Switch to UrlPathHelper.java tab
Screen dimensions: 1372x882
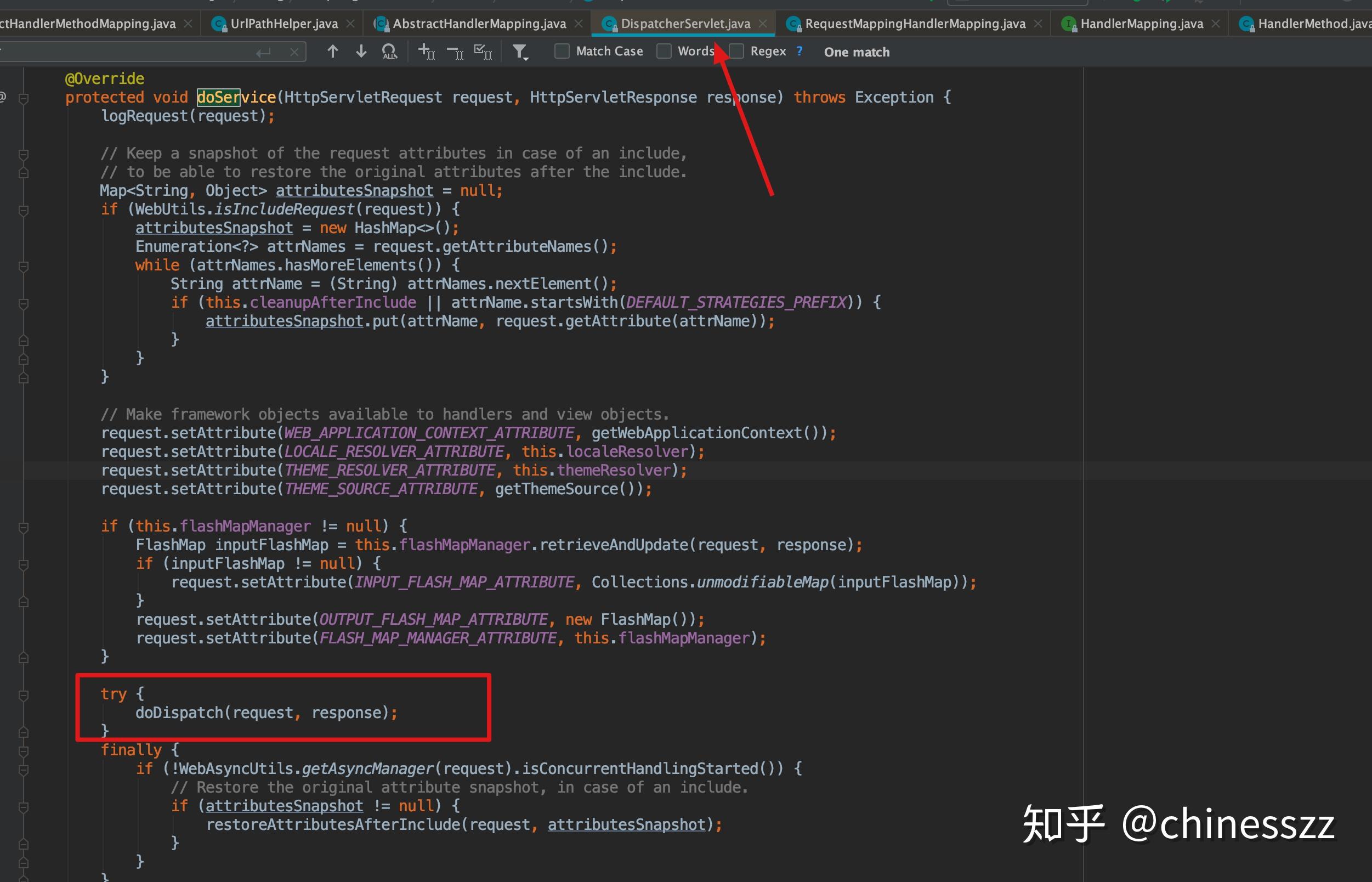click(284, 24)
